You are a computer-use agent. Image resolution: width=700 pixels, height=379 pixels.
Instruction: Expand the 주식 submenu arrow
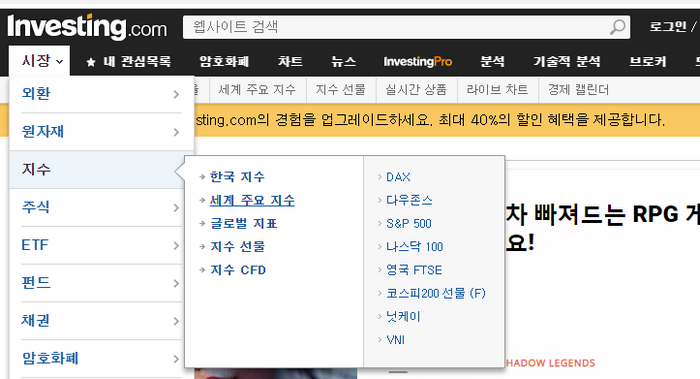pos(176,208)
